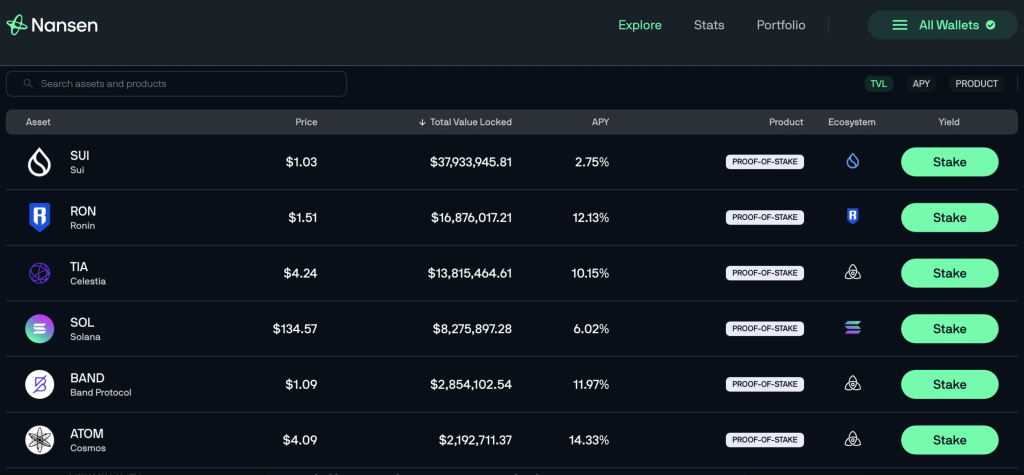Click the TIA Celestia asset icon
The height and width of the screenshot is (475, 1024).
[x=39, y=273]
